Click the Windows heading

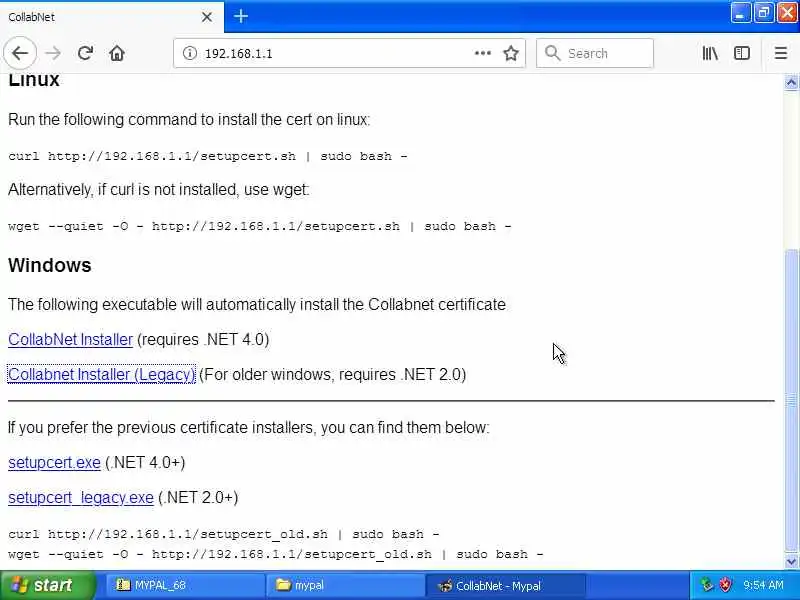49,265
